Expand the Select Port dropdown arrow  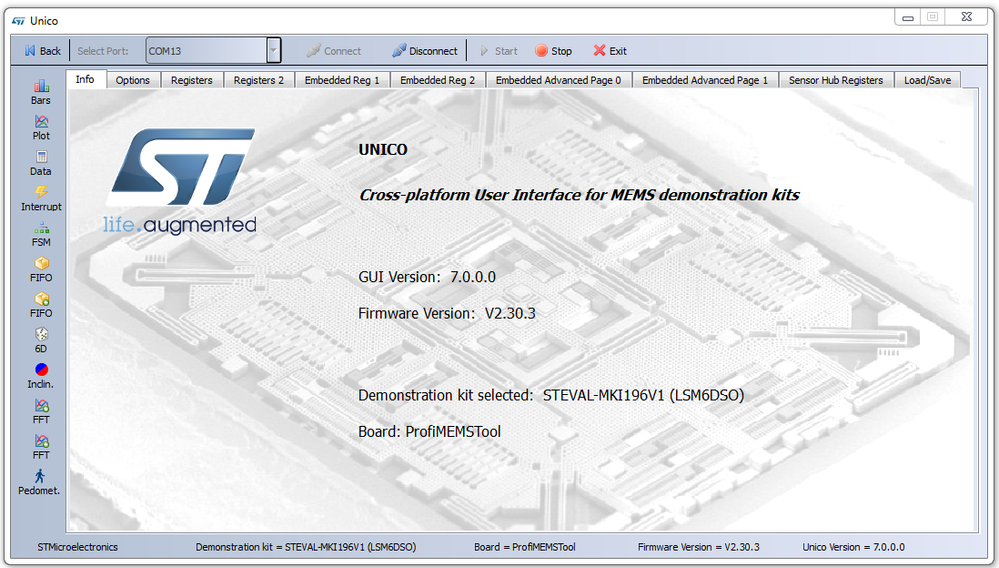pyautogui.click(x=273, y=50)
